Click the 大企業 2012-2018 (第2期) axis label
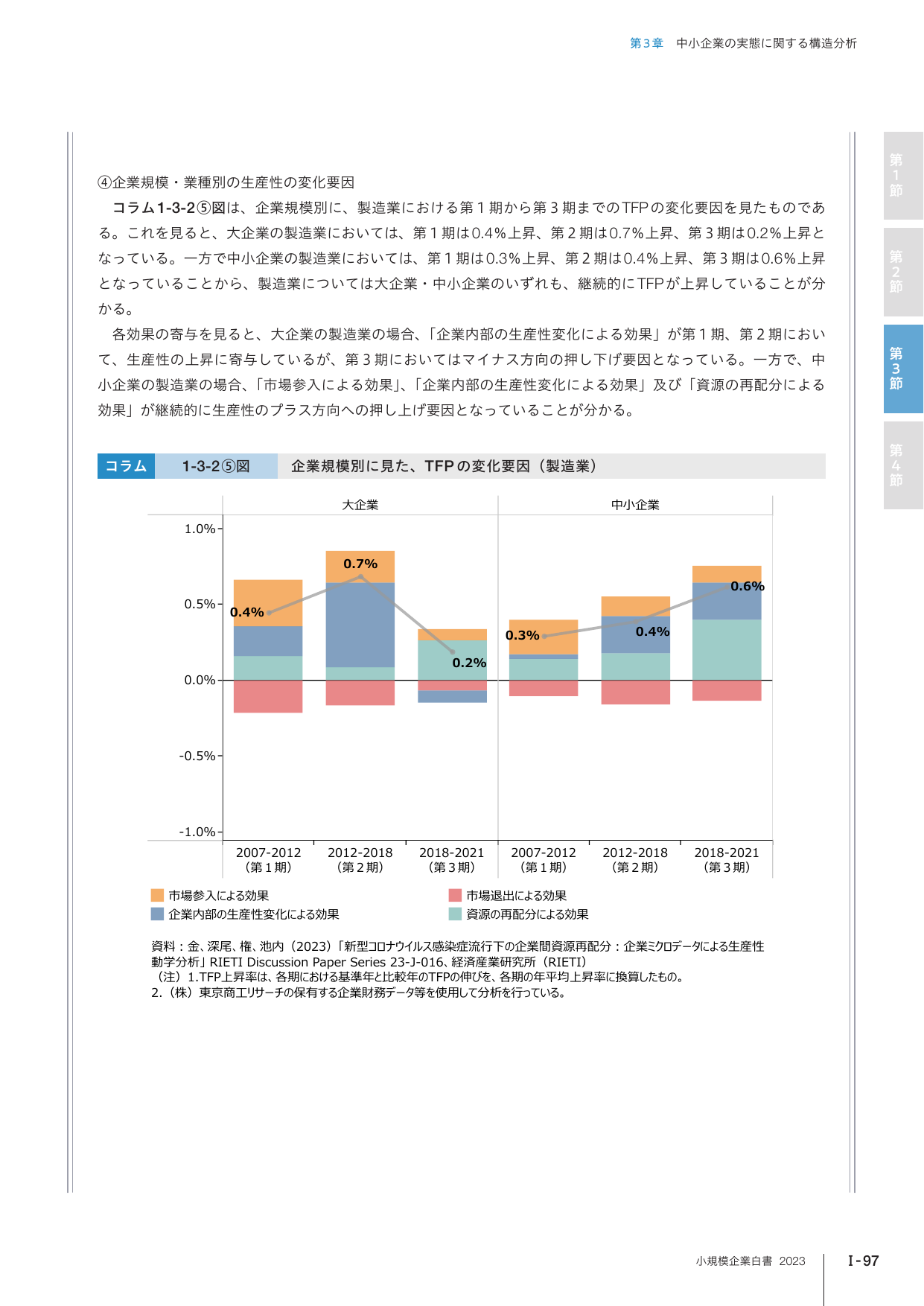This screenshot has width=924, height=1306. coord(360,859)
